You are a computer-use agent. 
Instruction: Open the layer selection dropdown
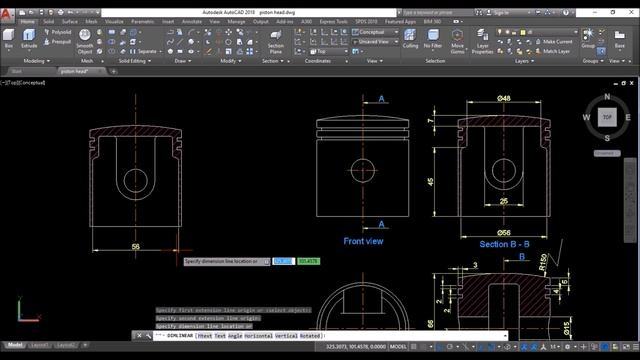click(537, 32)
